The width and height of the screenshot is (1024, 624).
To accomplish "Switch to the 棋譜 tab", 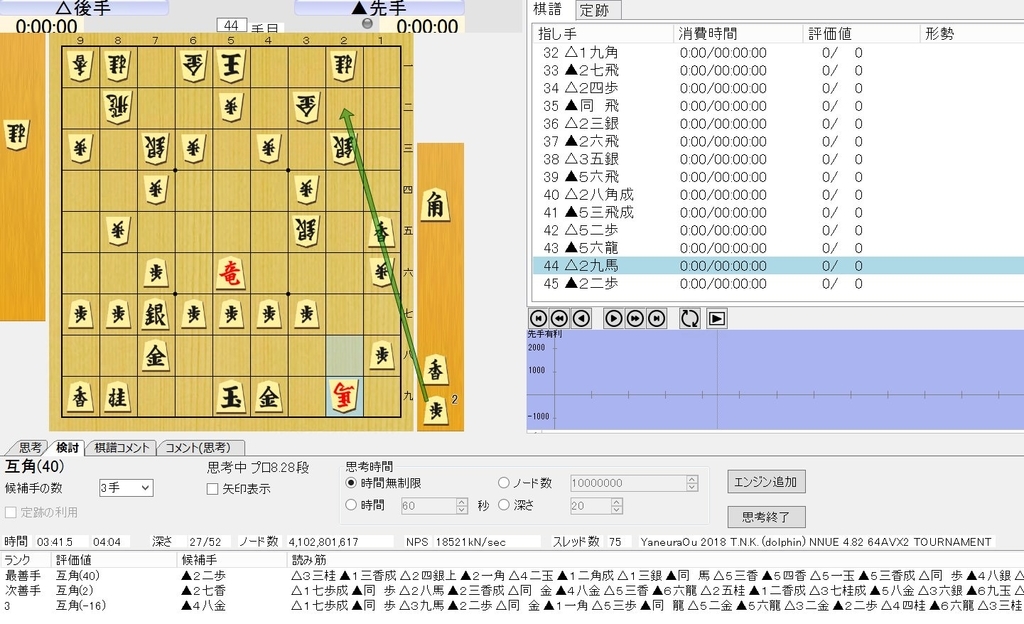I will coord(547,9).
